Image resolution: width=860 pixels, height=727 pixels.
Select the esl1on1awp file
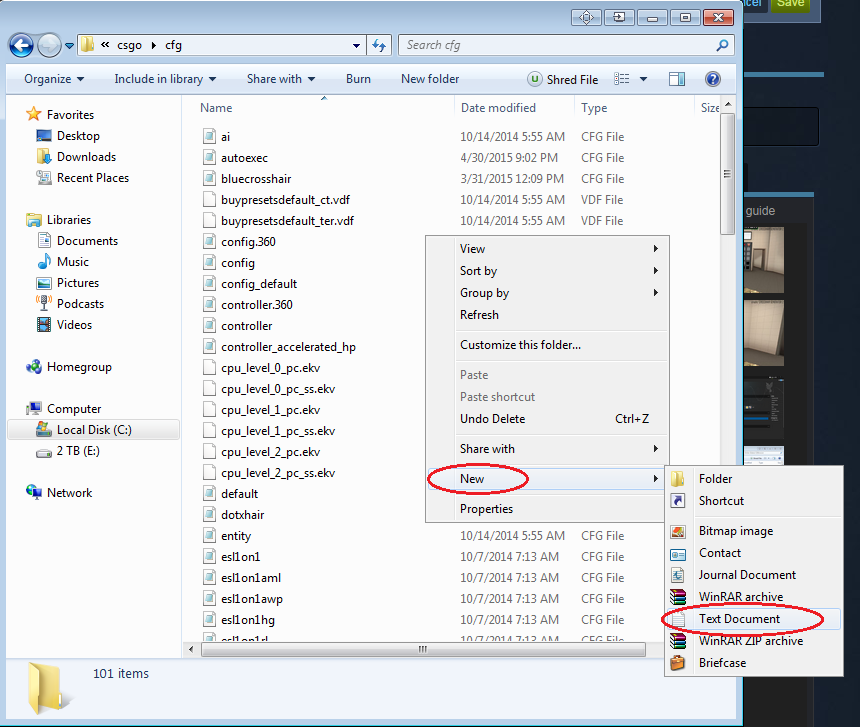click(252, 599)
